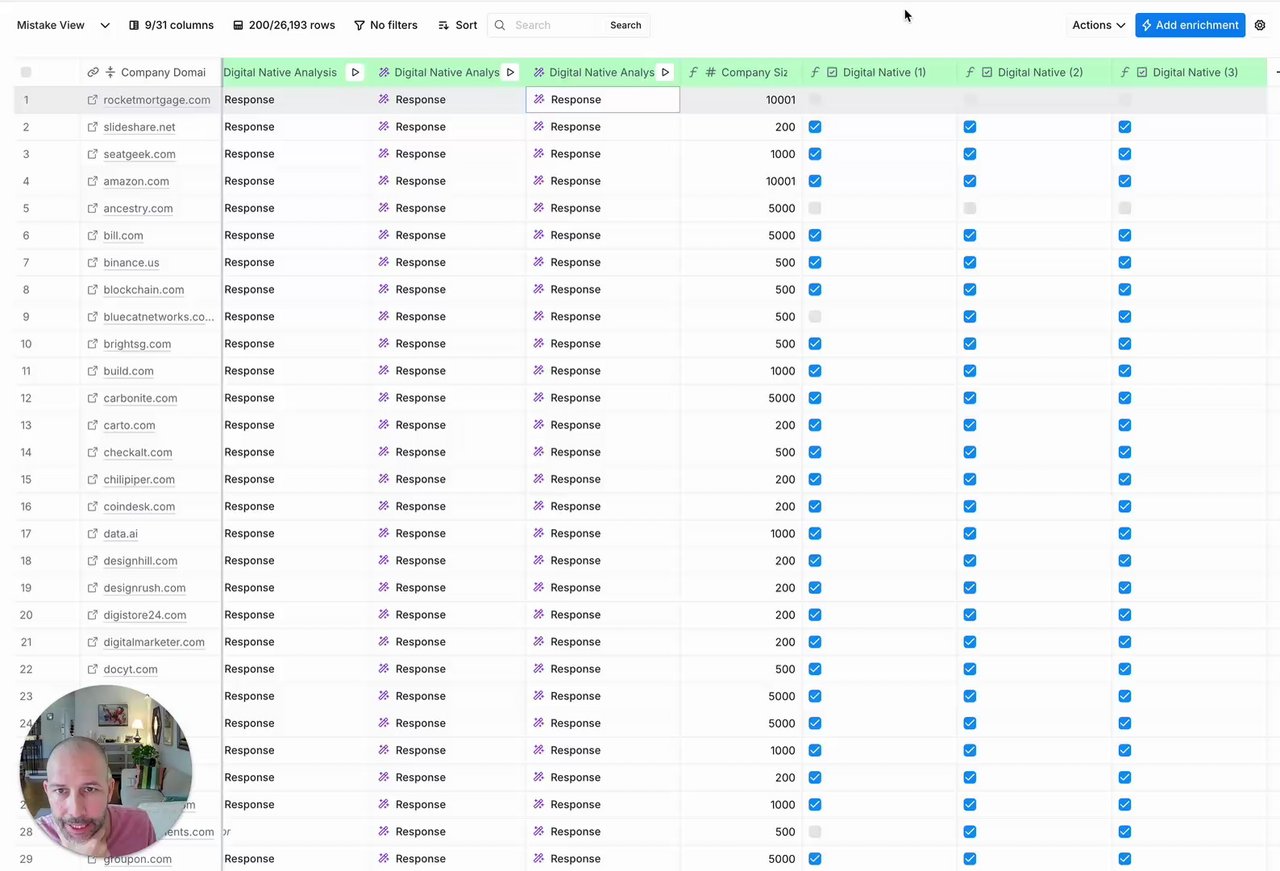
Task: Toggle the select-all rows checkbox in header
Action: click(x=26, y=72)
